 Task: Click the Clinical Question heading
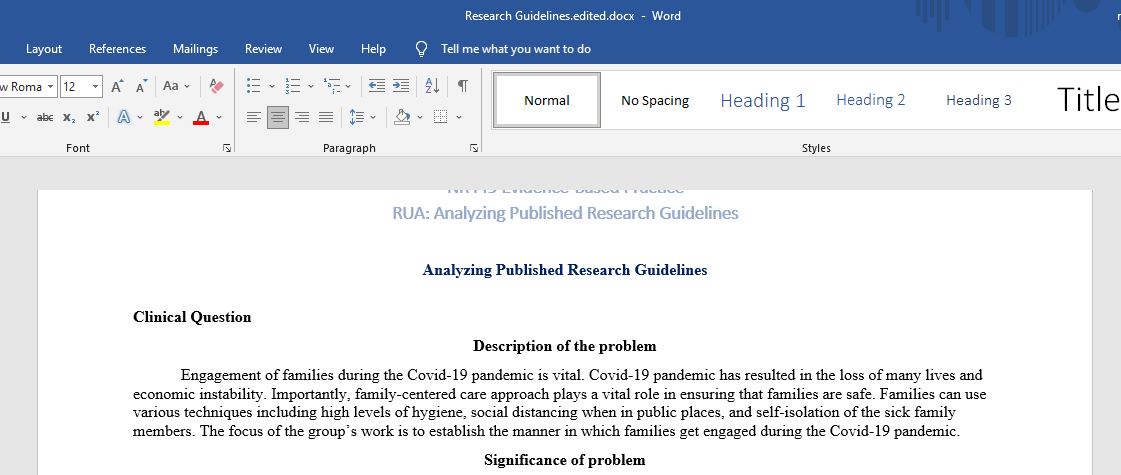coord(192,317)
